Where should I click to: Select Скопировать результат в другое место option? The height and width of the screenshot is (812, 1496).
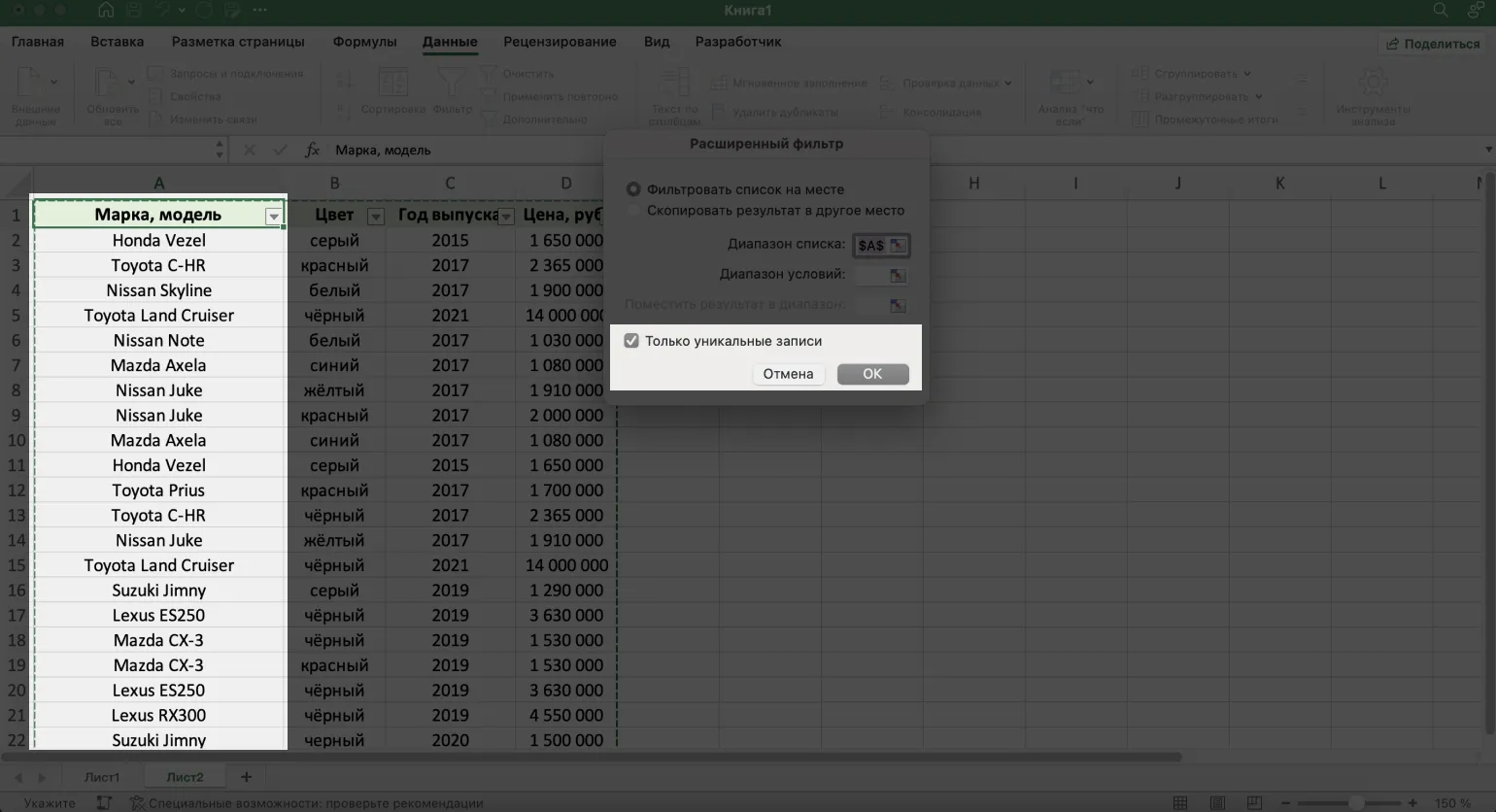tap(633, 211)
